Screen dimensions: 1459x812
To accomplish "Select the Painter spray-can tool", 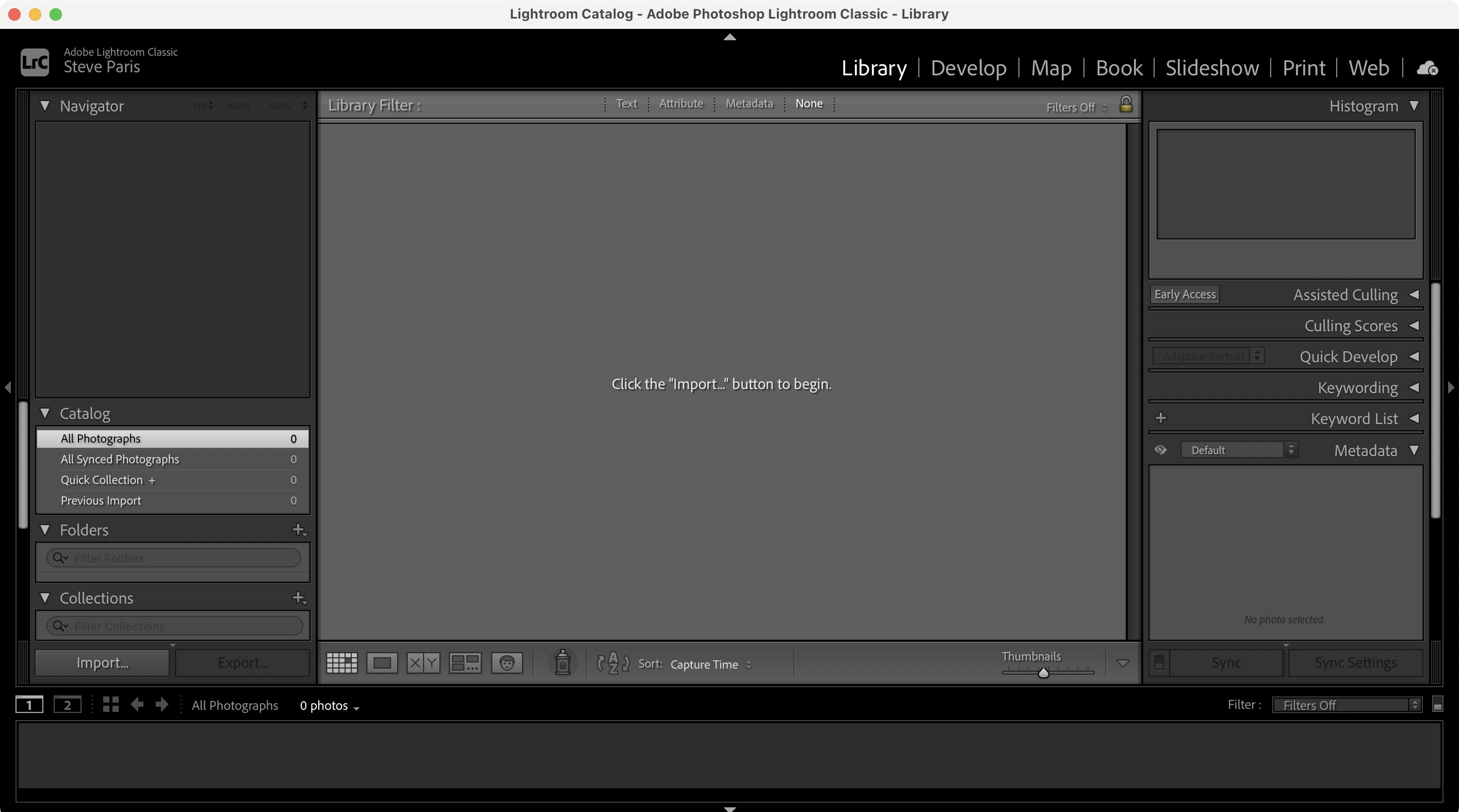I will pos(561,662).
